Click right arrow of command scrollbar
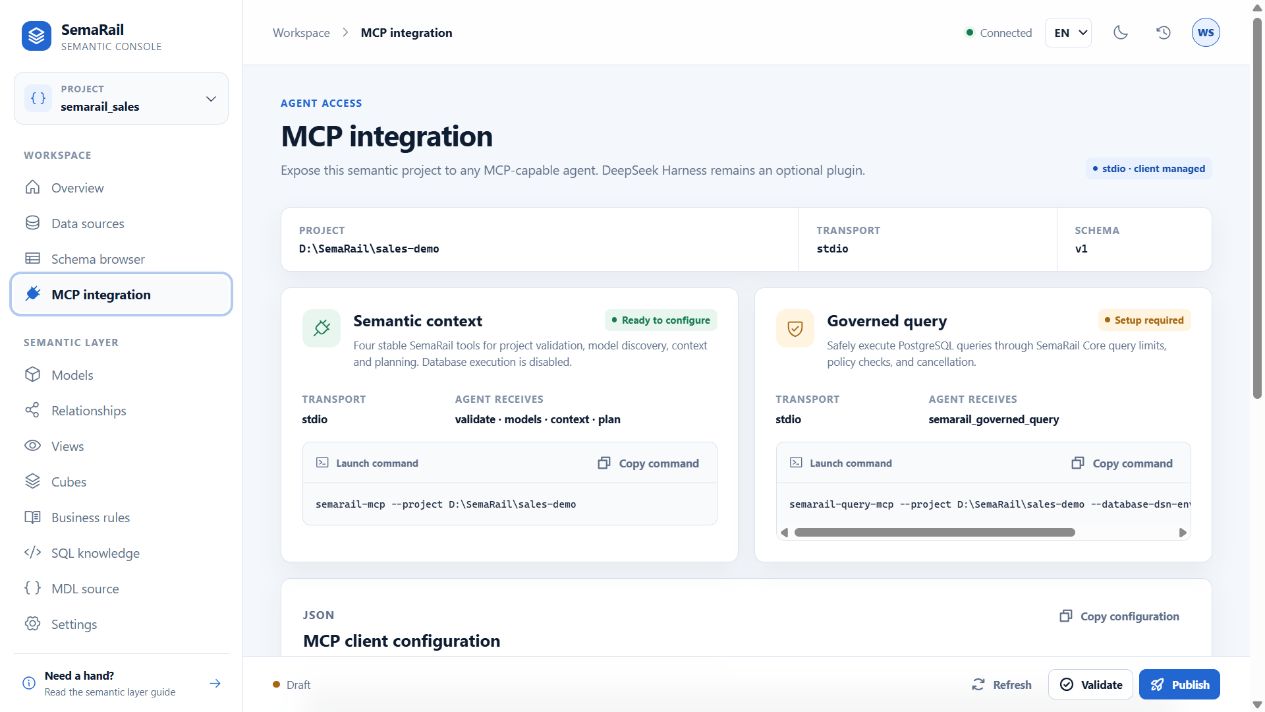 pyautogui.click(x=1183, y=533)
